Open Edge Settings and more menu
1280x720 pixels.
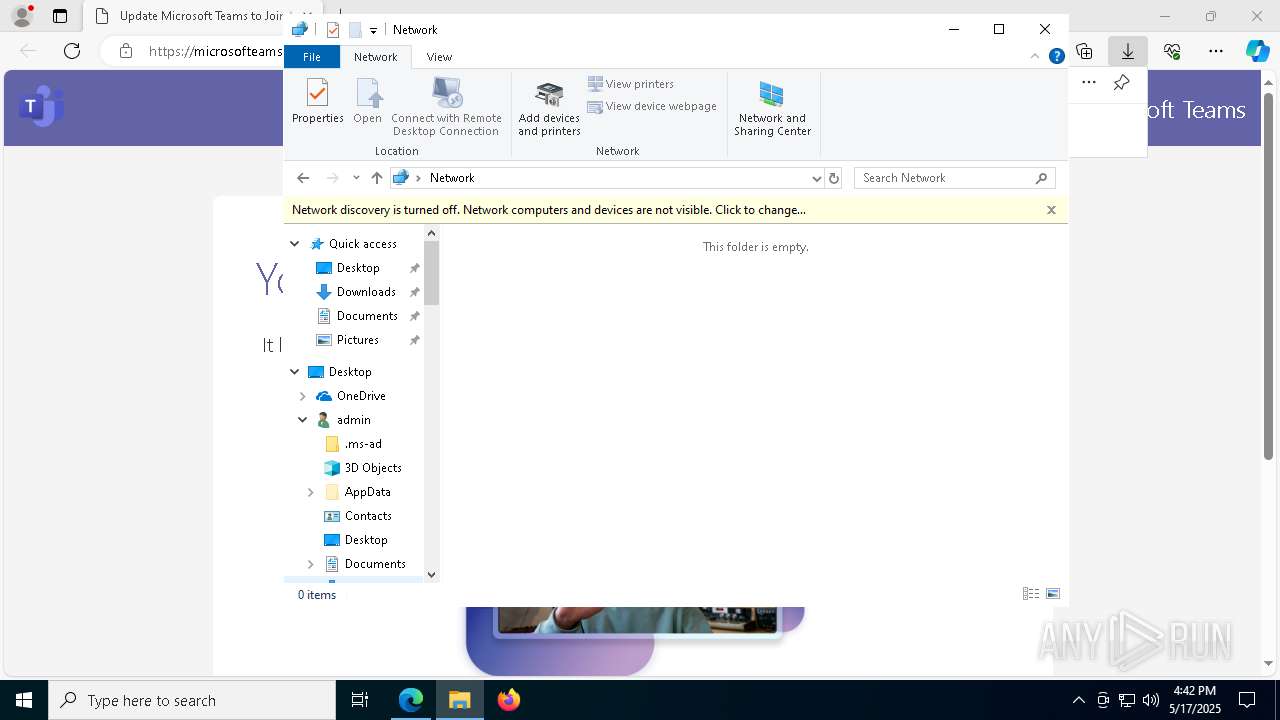(x=1216, y=51)
